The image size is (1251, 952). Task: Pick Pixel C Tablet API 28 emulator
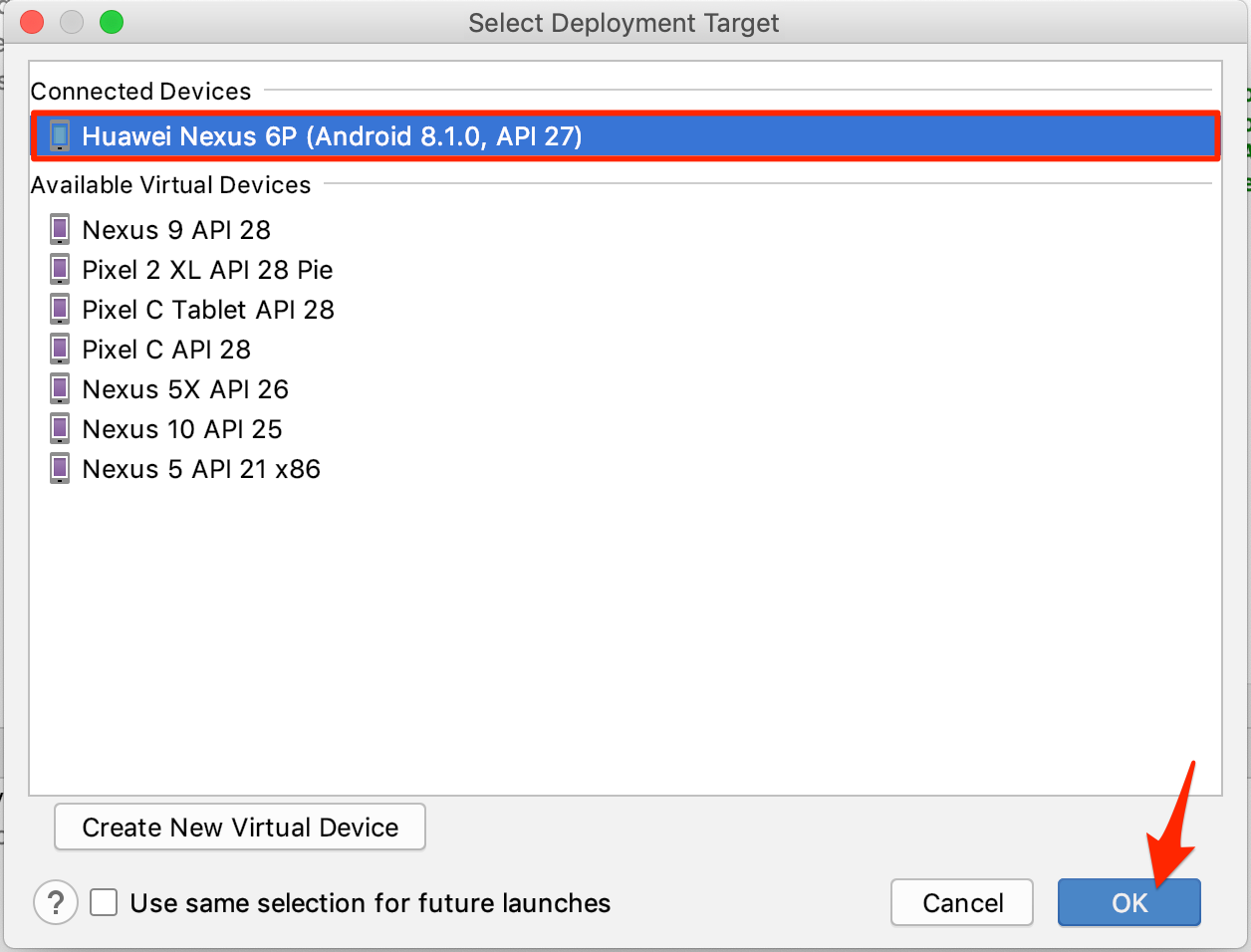pyautogui.click(x=208, y=310)
